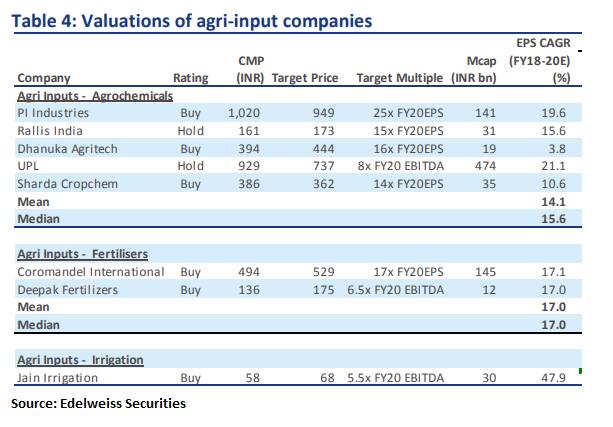Click the Hold rating for Rallis India
The height and width of the screenshot is (427, 613).
pos(190,131)
